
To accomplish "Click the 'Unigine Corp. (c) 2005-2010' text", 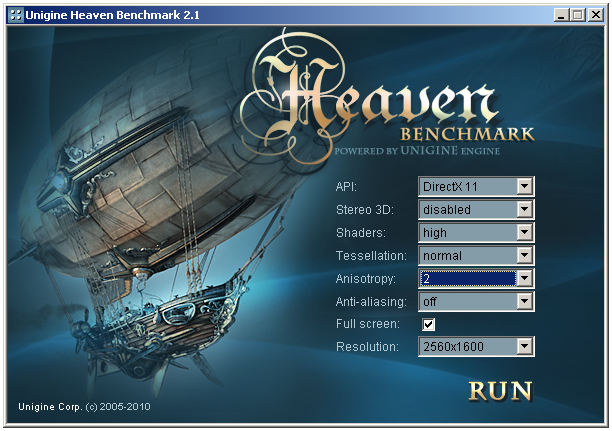I will 84,407.
